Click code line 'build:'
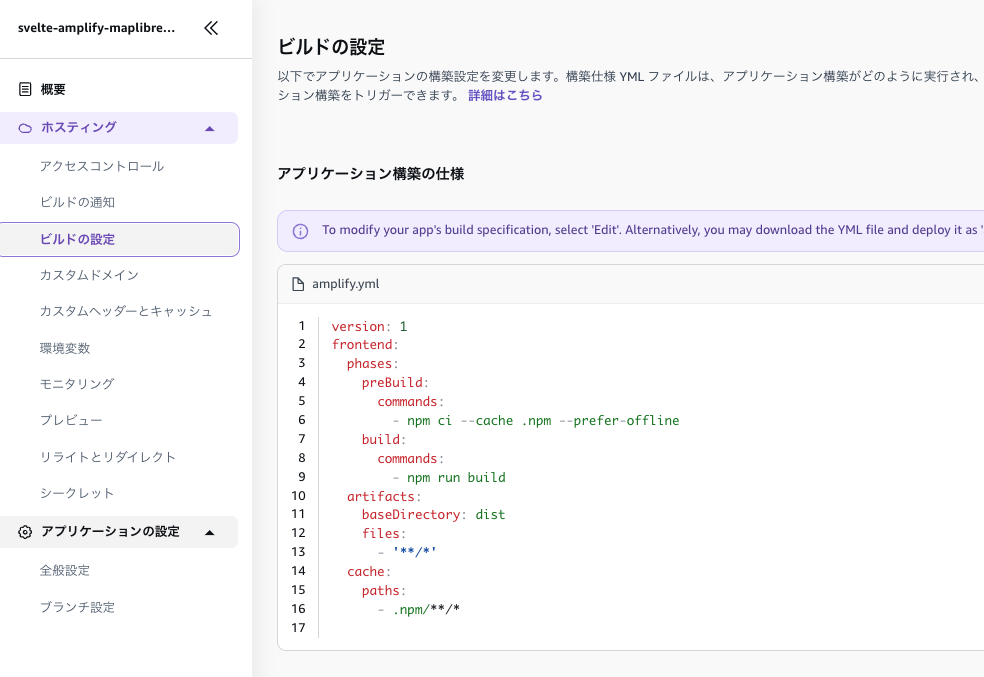The height and width of the screenshot is (677, 984). click(x=383, y=440)
